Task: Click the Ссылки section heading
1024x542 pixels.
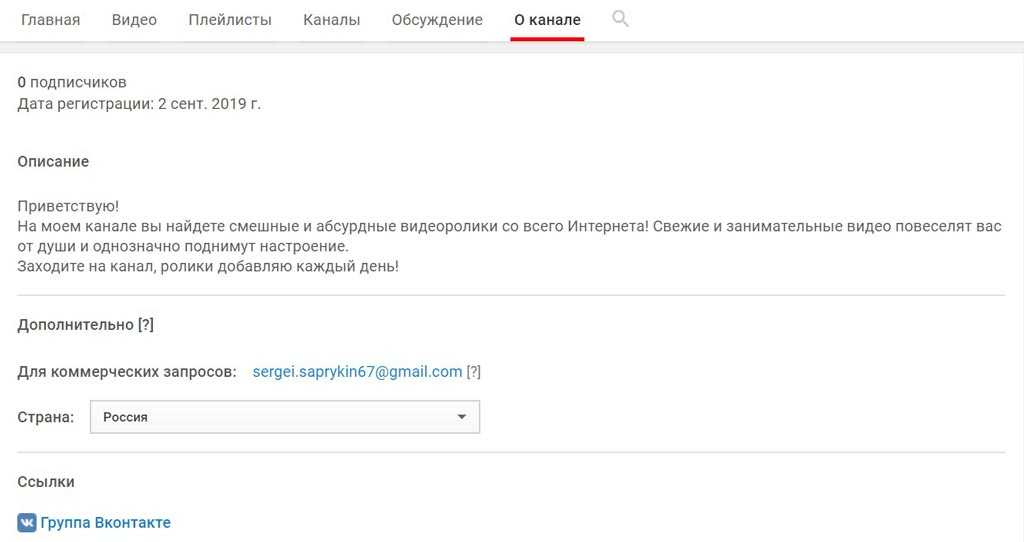Action: click(46, 482)
